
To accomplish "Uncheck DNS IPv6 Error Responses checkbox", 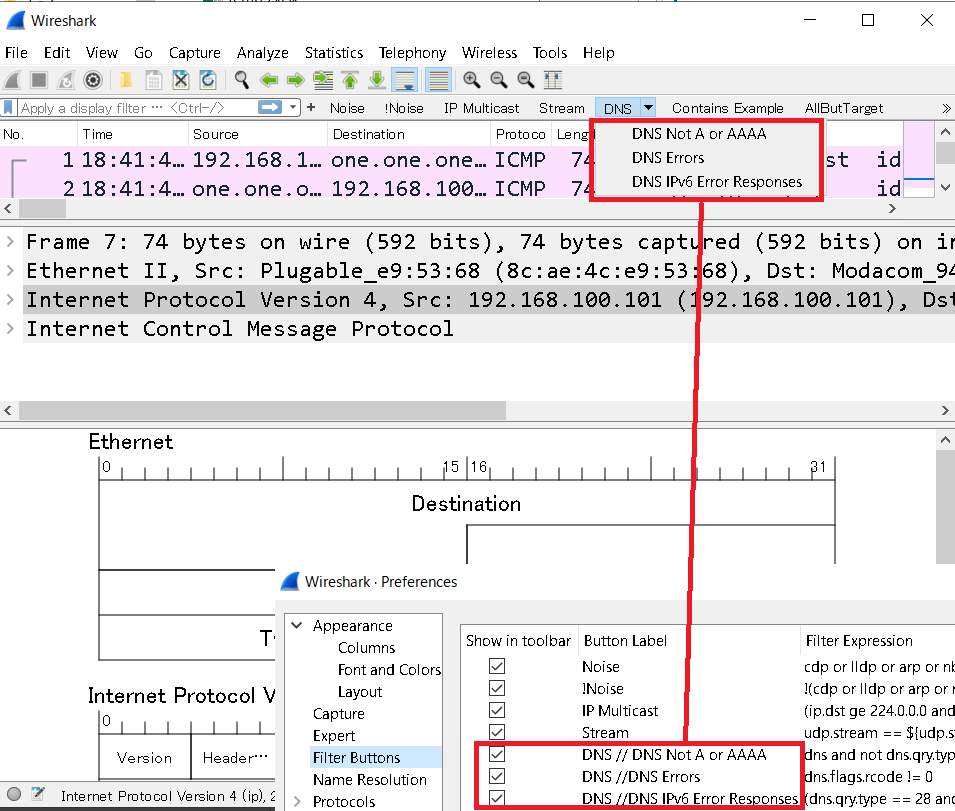I will pyautogui.click(x=497, y=798).
